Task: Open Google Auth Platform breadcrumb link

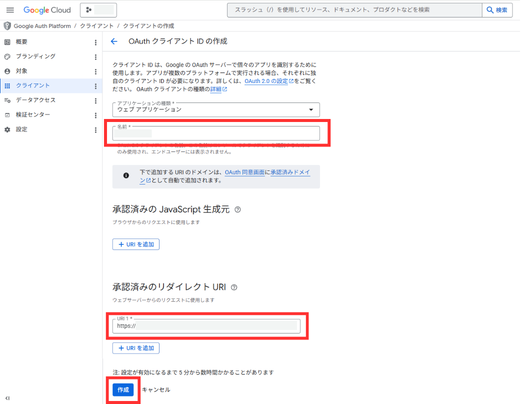Action: [x=42, y=26]
